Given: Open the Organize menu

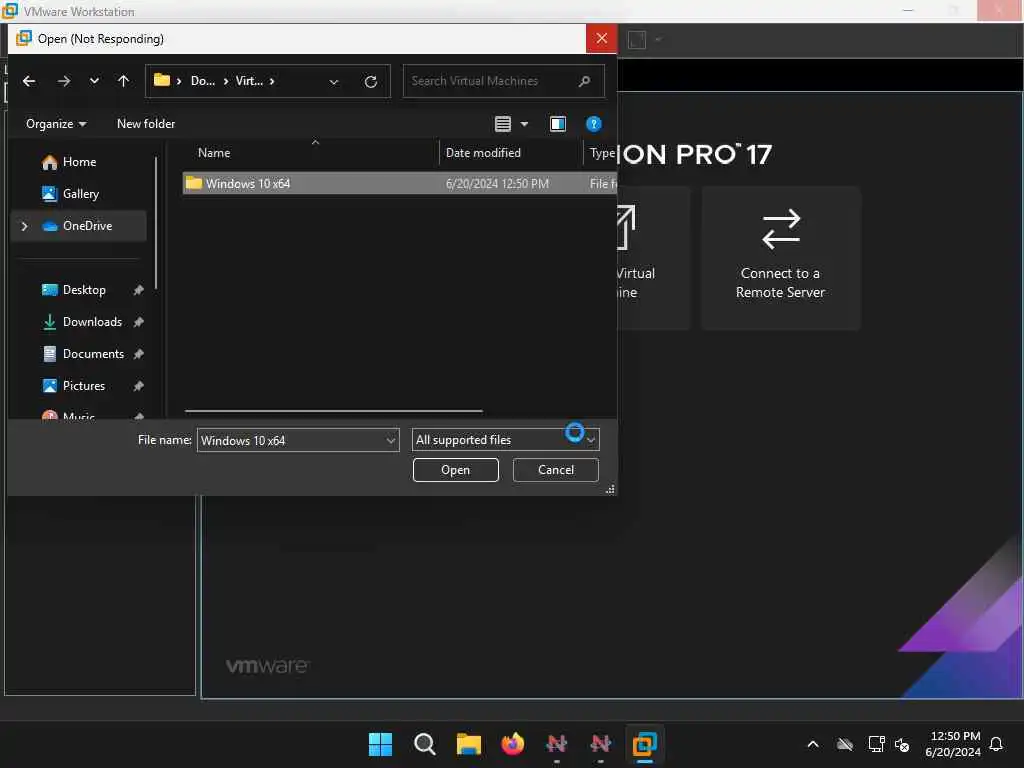Looking at the screenshot, I should point(56,124).
